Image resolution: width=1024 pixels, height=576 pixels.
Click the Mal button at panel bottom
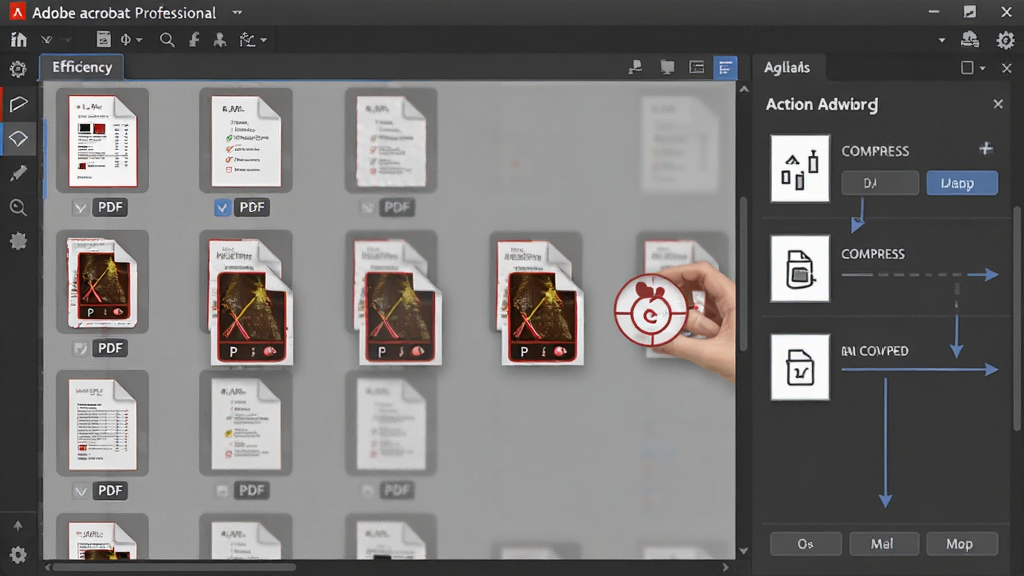coord(884,543)
